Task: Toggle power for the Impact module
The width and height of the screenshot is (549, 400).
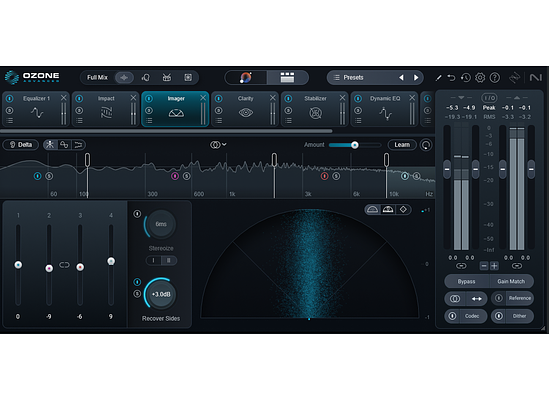Action: 79,99
